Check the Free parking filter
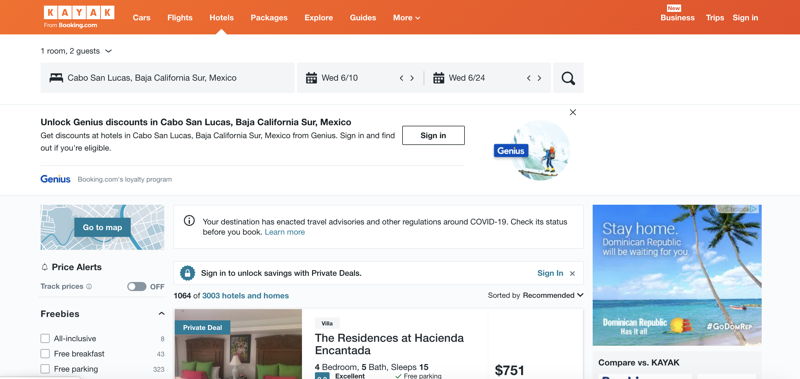Image resolution: width=800 pixels, height=379 pixels. point(45,369)
